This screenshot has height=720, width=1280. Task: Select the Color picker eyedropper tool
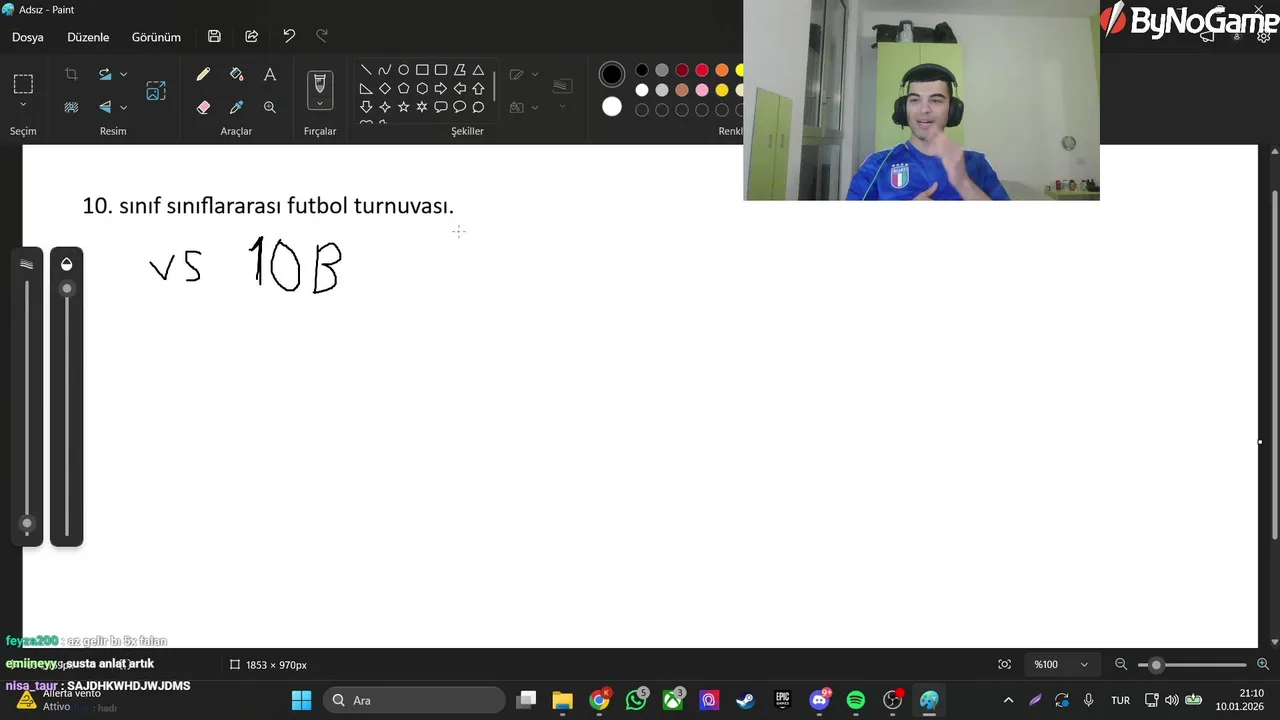[x=236, y=107]
